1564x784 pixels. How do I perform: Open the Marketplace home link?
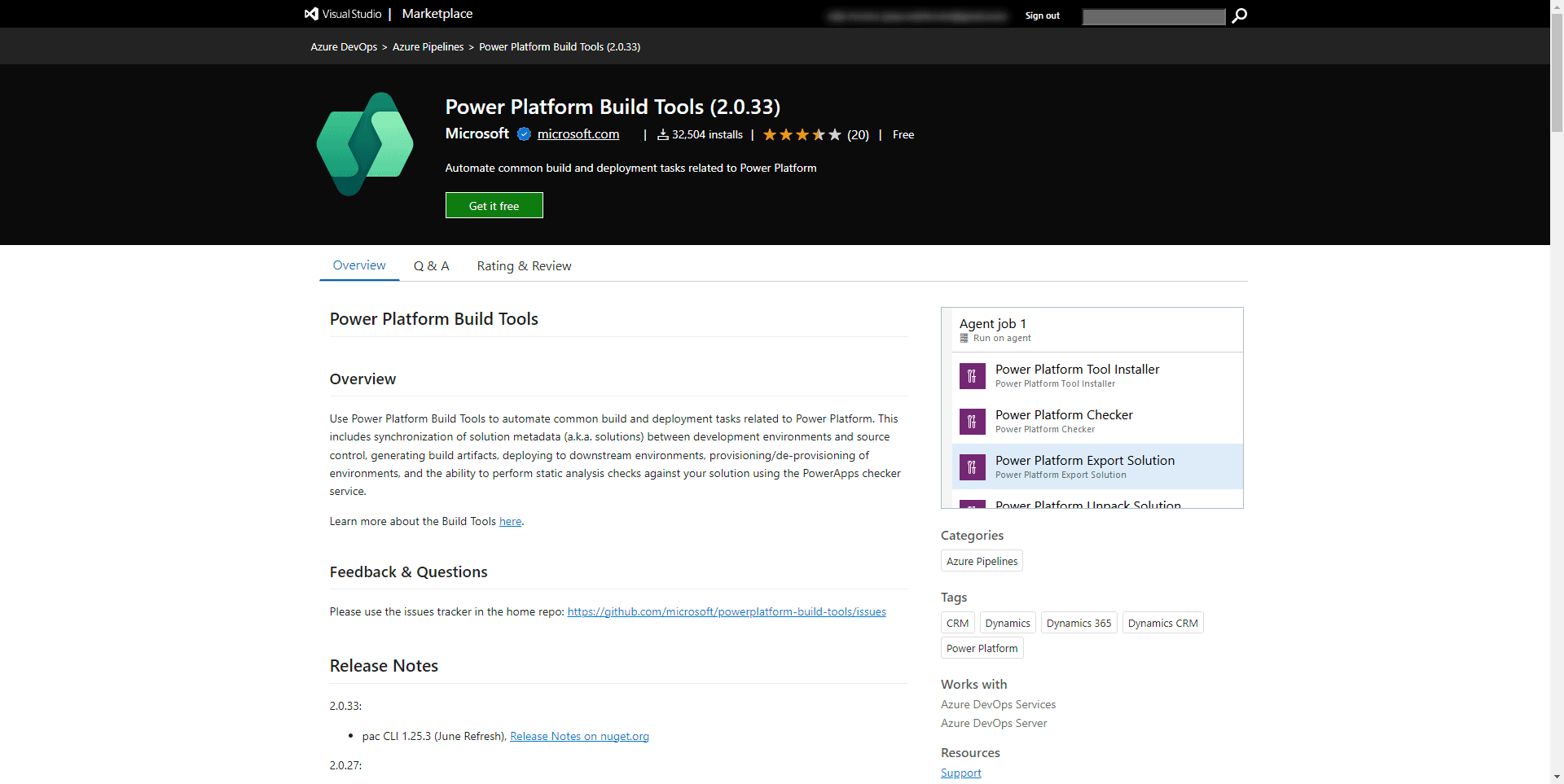[x=437, y=14]
